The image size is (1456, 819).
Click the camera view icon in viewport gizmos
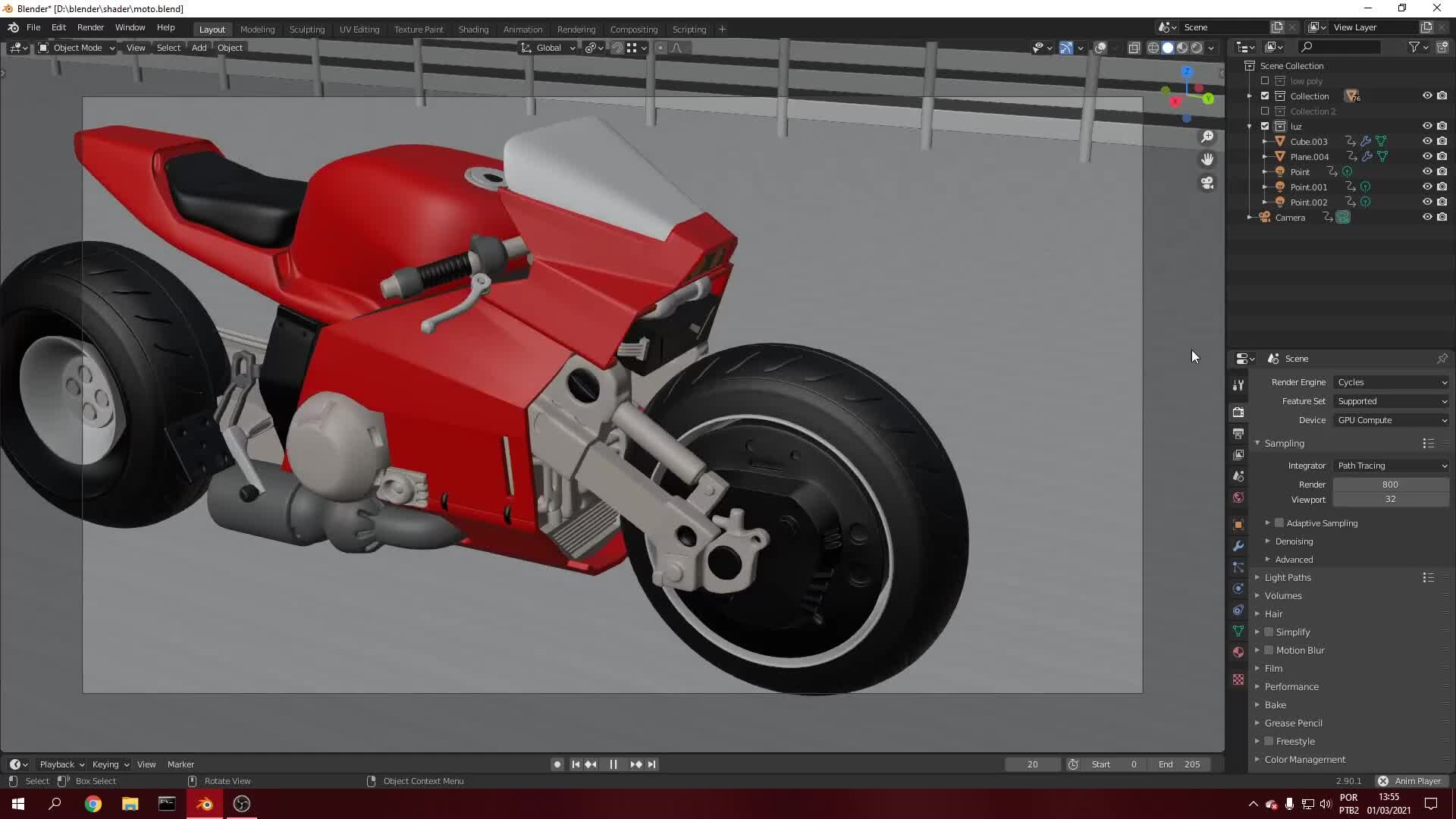coord(1208,184)
